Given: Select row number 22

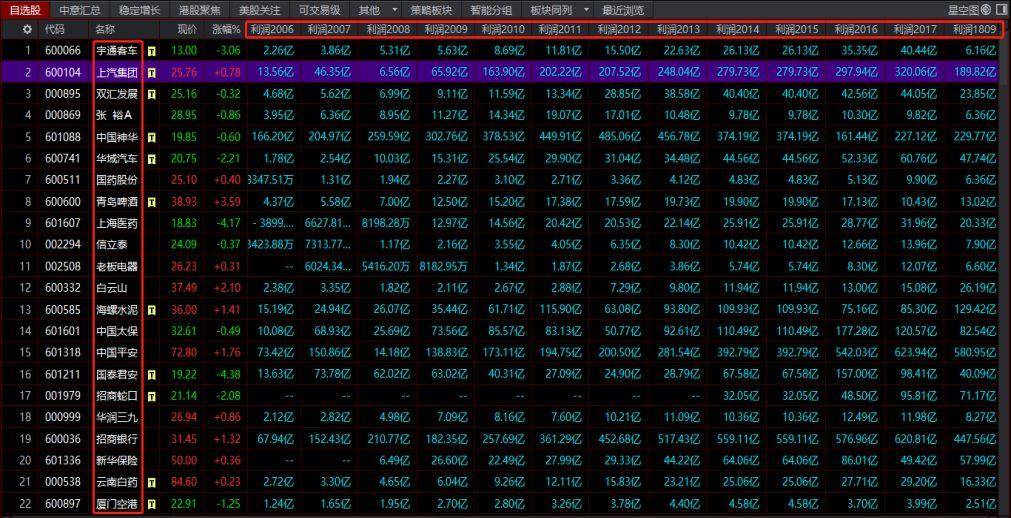Looking at the screenshot, I should pyautogui.click(x=25, y=504).
